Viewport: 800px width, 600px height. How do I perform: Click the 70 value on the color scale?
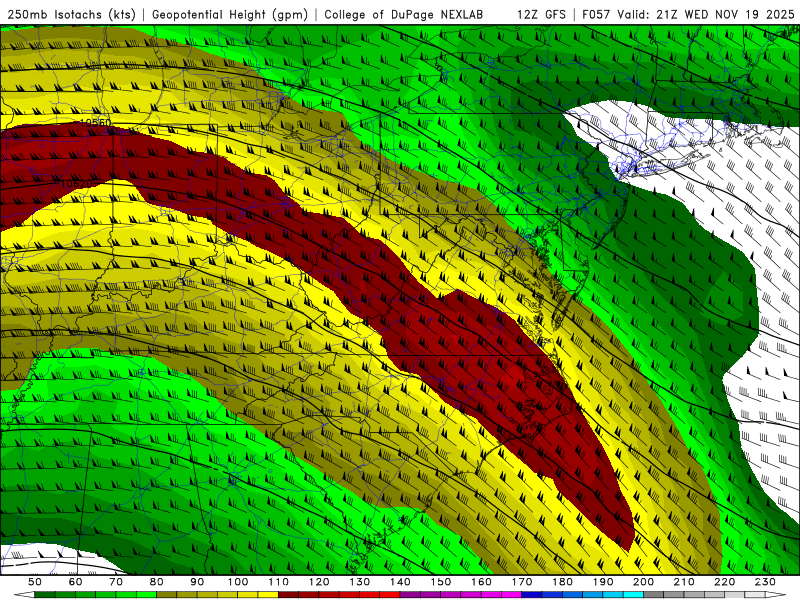116,582
